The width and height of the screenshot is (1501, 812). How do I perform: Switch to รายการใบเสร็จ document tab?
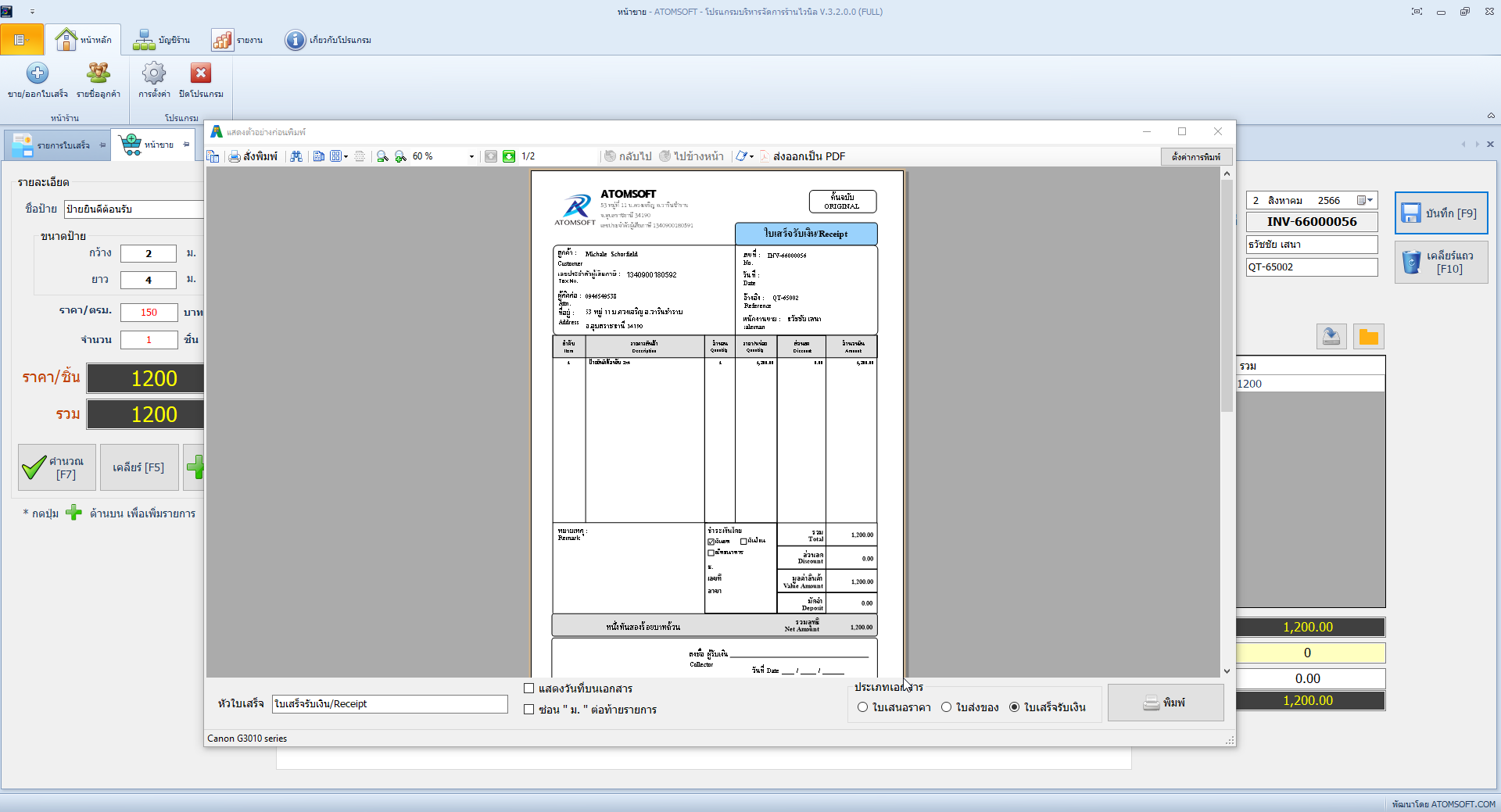click(57, 145)
